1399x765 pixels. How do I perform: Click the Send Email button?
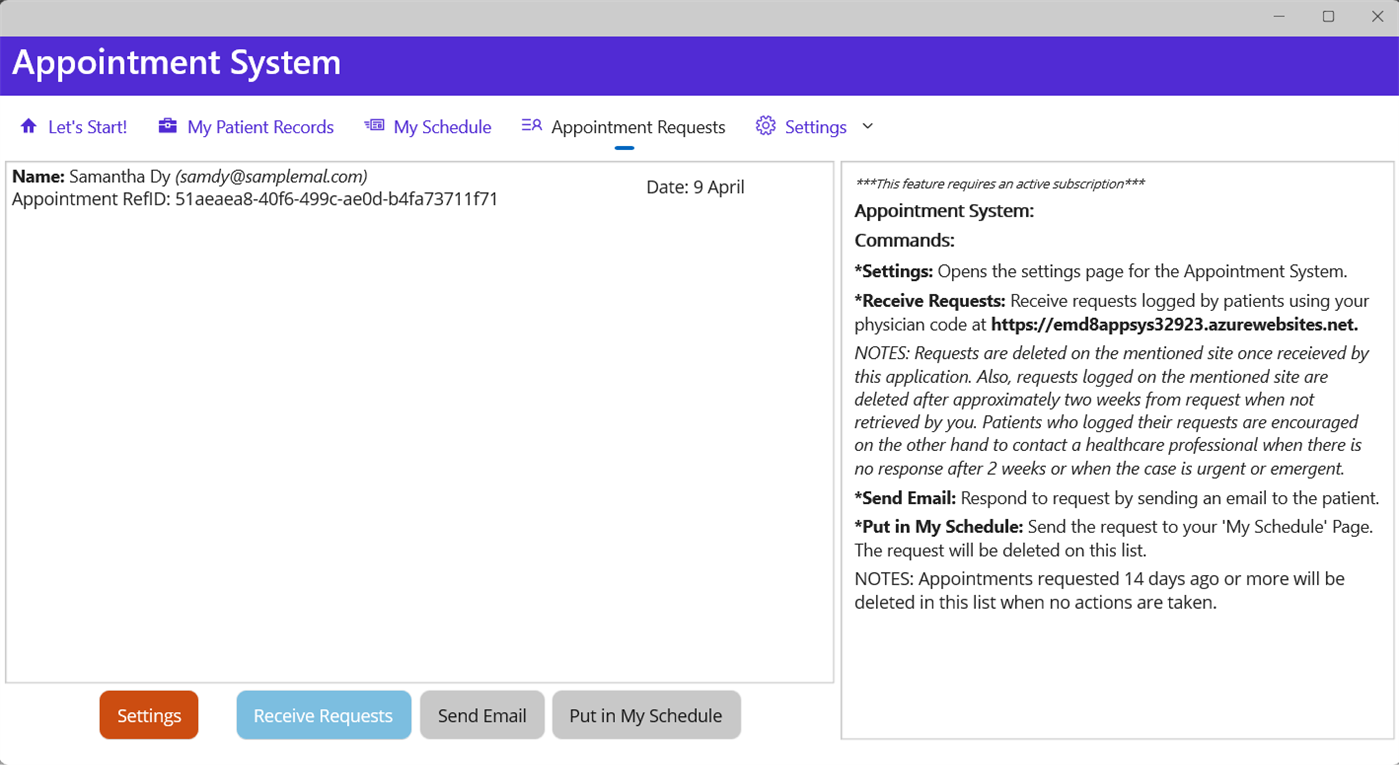[x=482, y=715]
